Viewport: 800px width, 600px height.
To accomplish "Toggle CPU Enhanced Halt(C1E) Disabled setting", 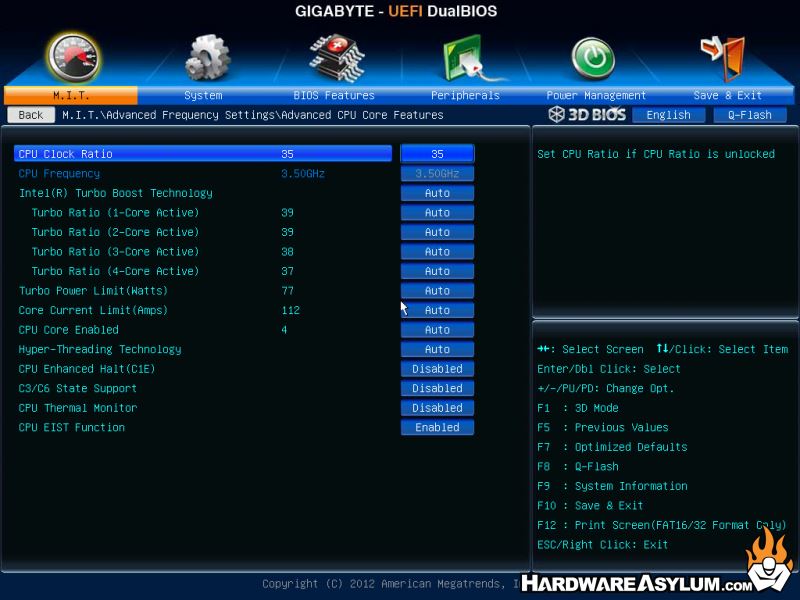I will tap(437, 368).
